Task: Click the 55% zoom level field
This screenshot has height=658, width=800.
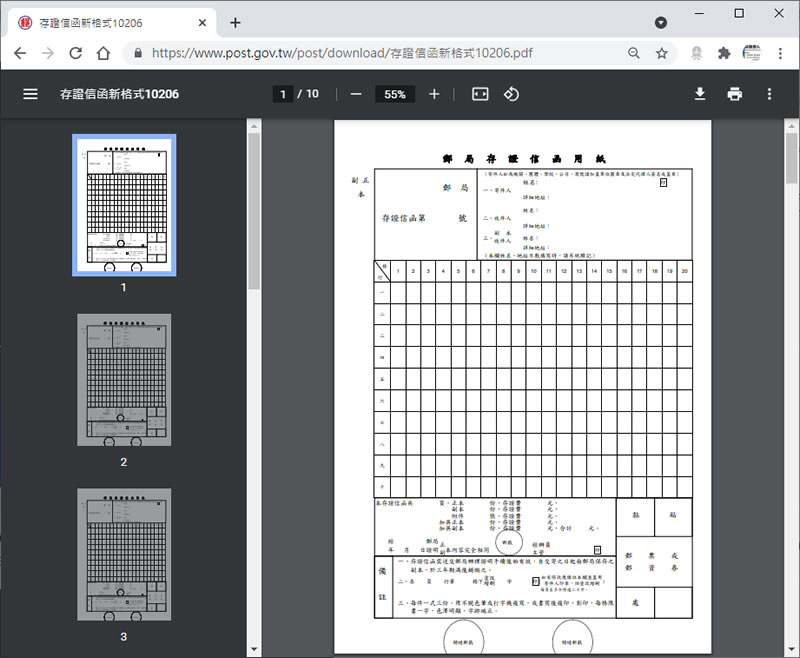Action: pyautogui.click(x=395, y=94)
